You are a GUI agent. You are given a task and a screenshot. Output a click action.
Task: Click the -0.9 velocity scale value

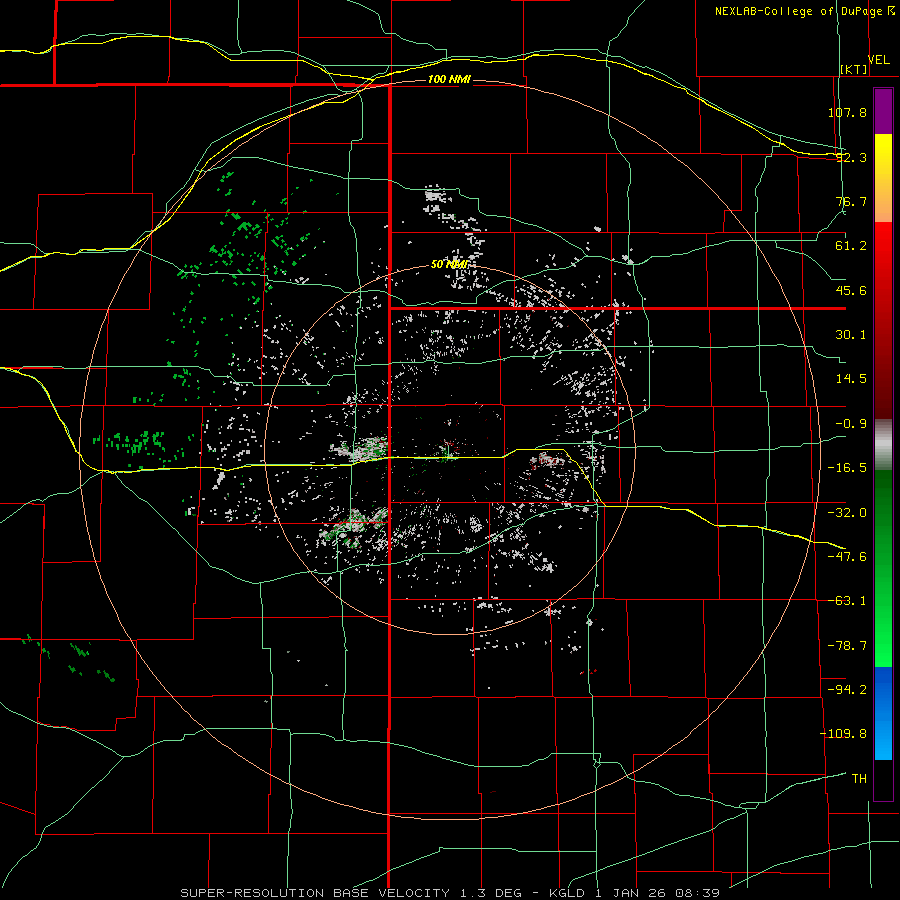tap(851, 424)
